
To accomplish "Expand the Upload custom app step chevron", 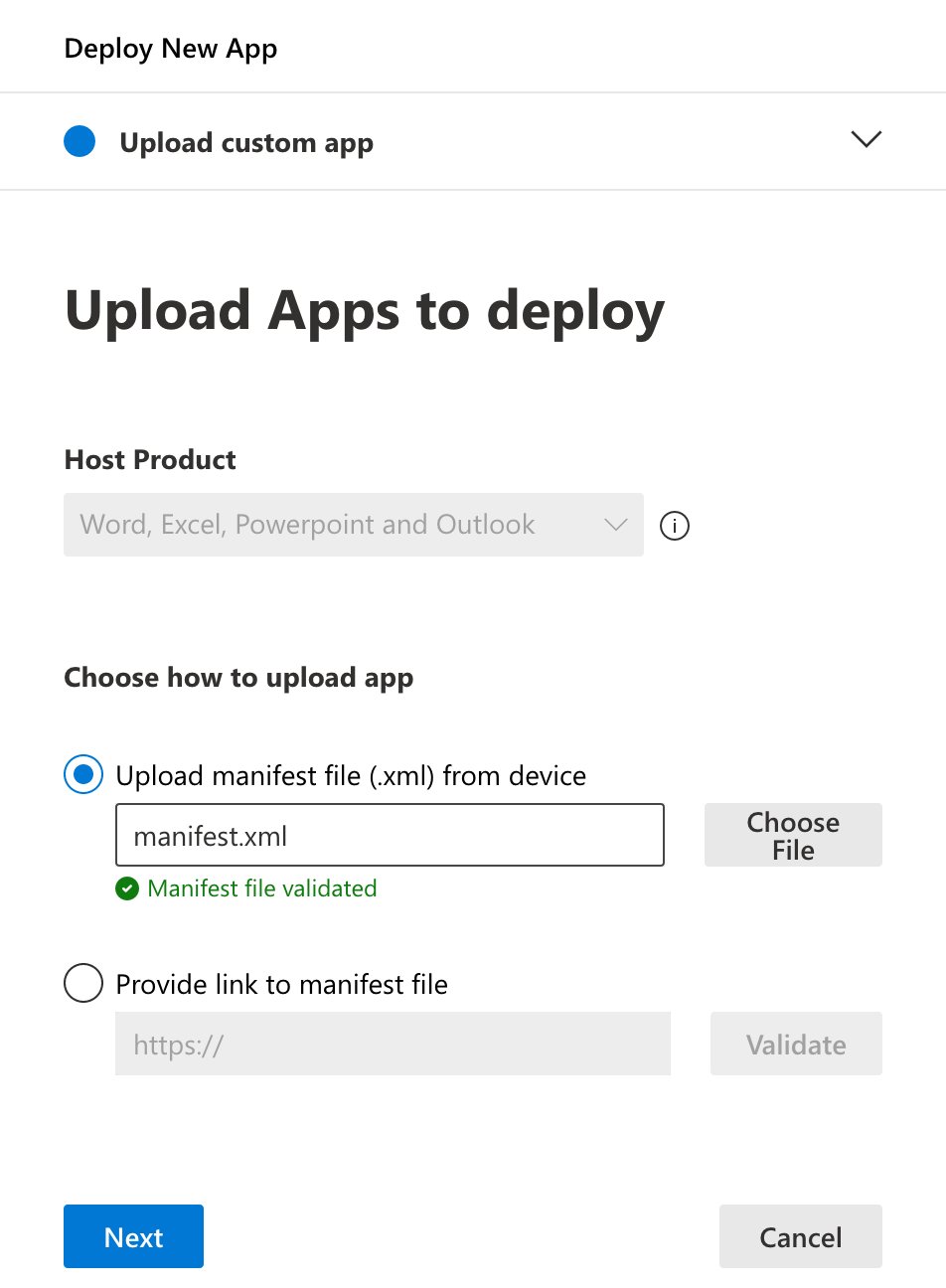I will (x=867, y=139).
